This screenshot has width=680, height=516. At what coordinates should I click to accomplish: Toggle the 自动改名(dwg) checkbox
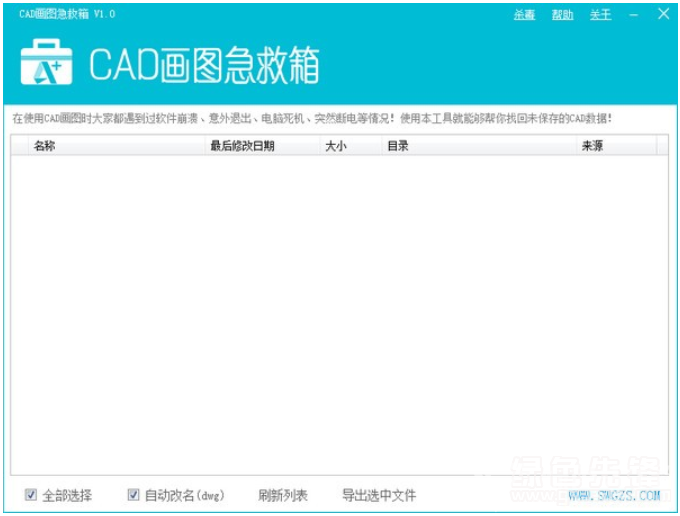(134, 495)
